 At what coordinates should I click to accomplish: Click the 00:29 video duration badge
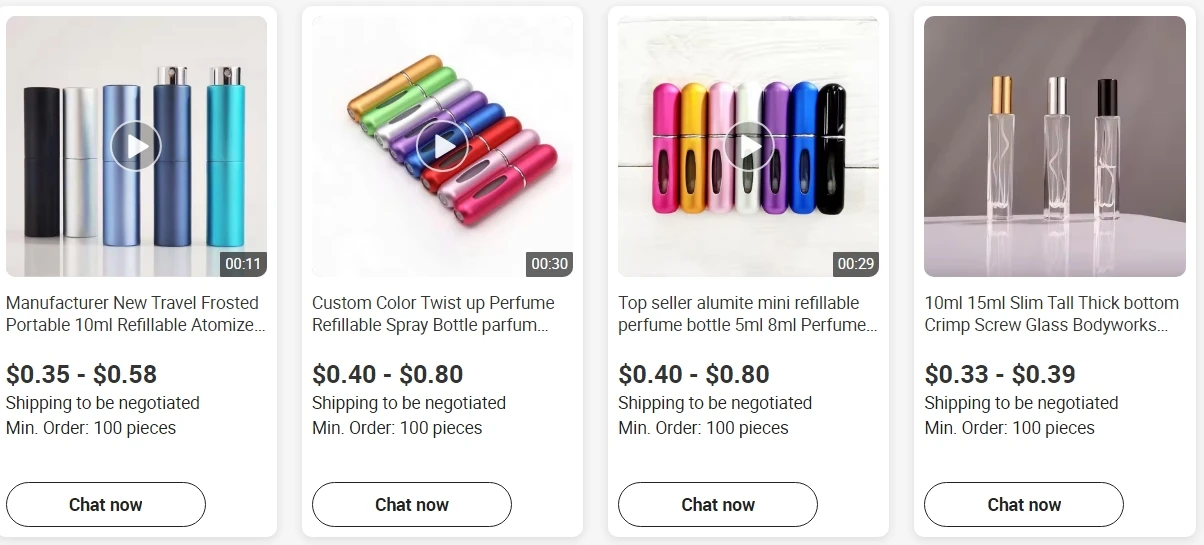pyautogui.click(x=855, y=264)
